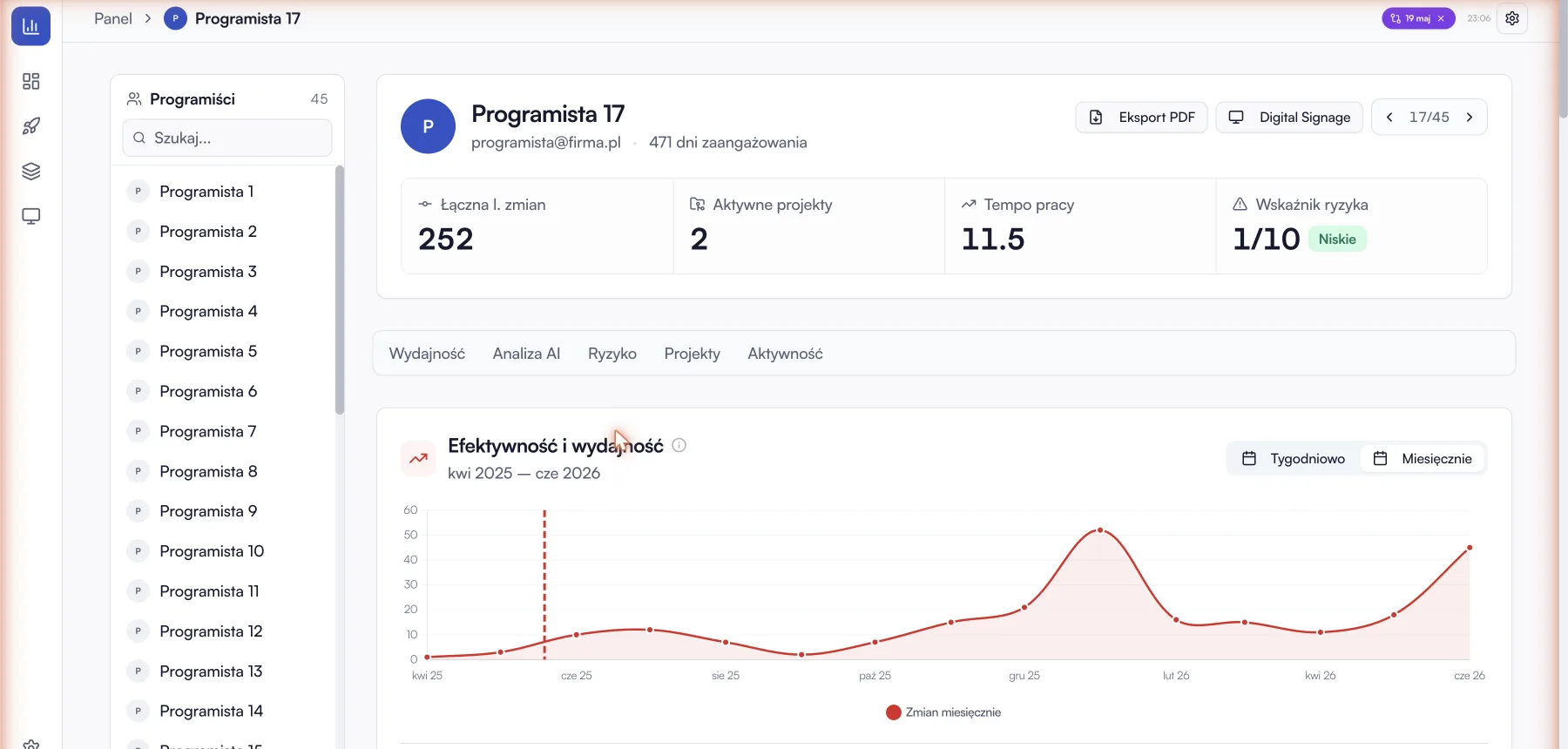Select Programista 6 from the list
Viewport: 1568px width, 749px height.
click(x=223, y=392)
